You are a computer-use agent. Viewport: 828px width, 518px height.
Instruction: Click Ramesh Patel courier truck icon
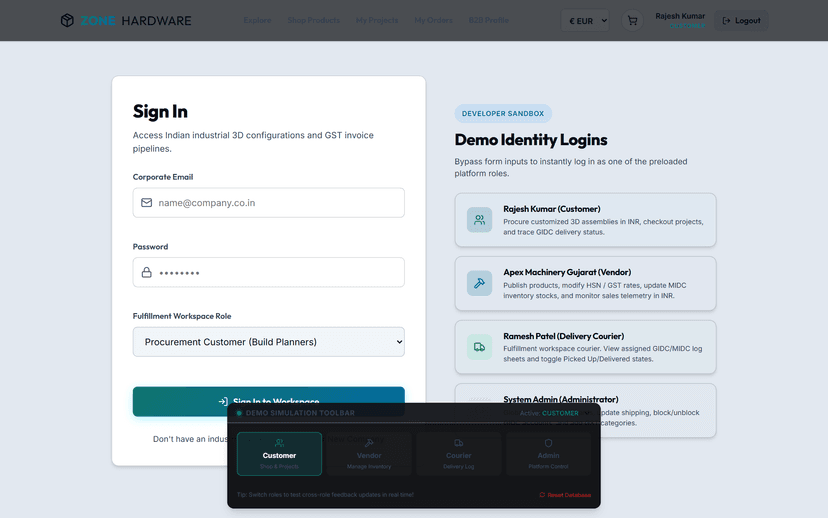pos(479,347)
